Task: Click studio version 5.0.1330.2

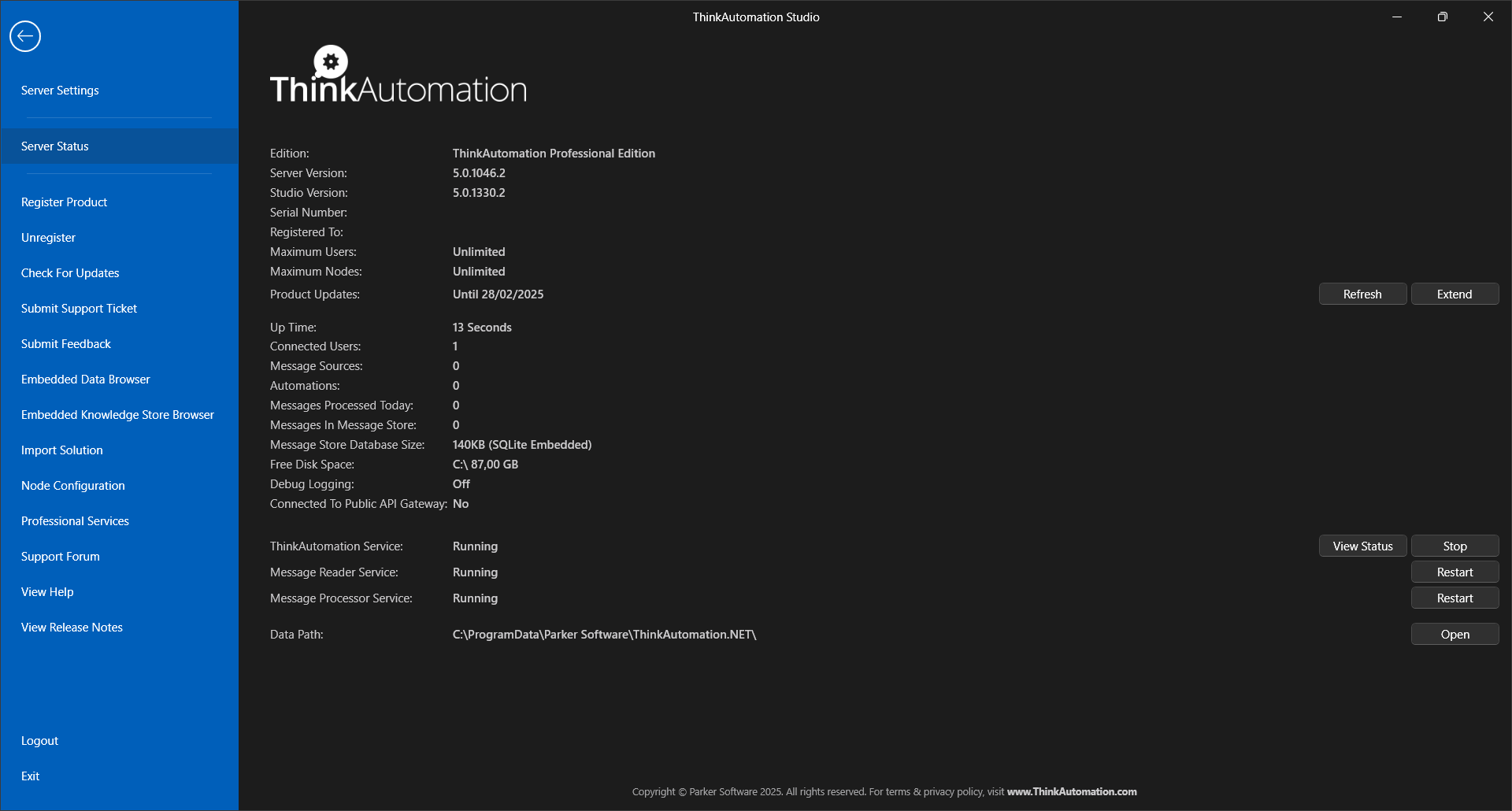Action: (x=479, y=193)
